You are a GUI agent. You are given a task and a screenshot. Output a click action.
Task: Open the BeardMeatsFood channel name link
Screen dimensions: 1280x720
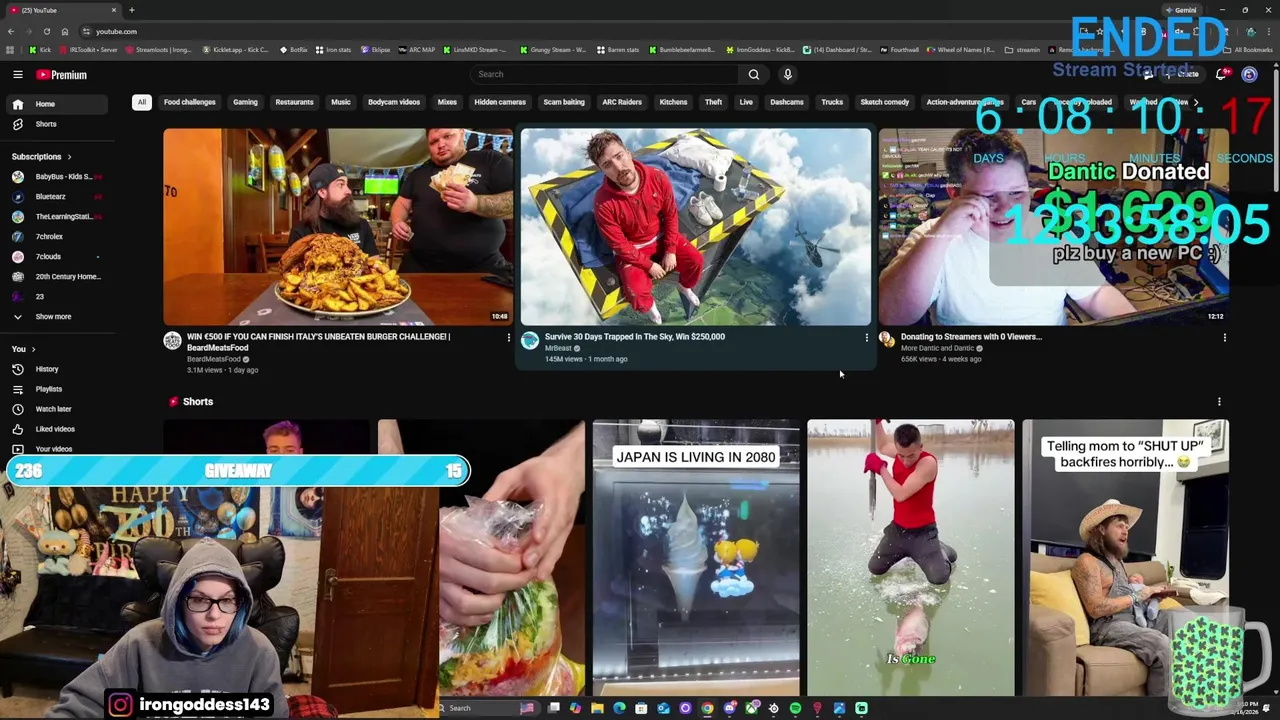click(x=214, y=359)
